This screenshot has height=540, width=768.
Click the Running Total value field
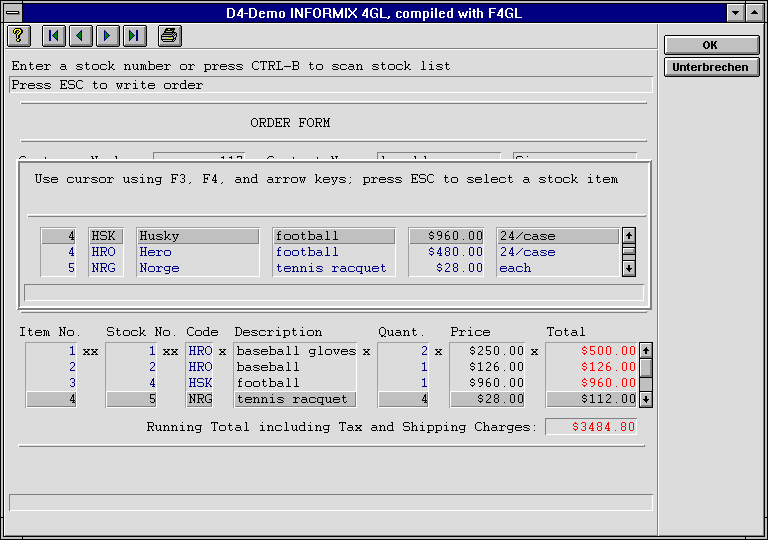(590, 427)
